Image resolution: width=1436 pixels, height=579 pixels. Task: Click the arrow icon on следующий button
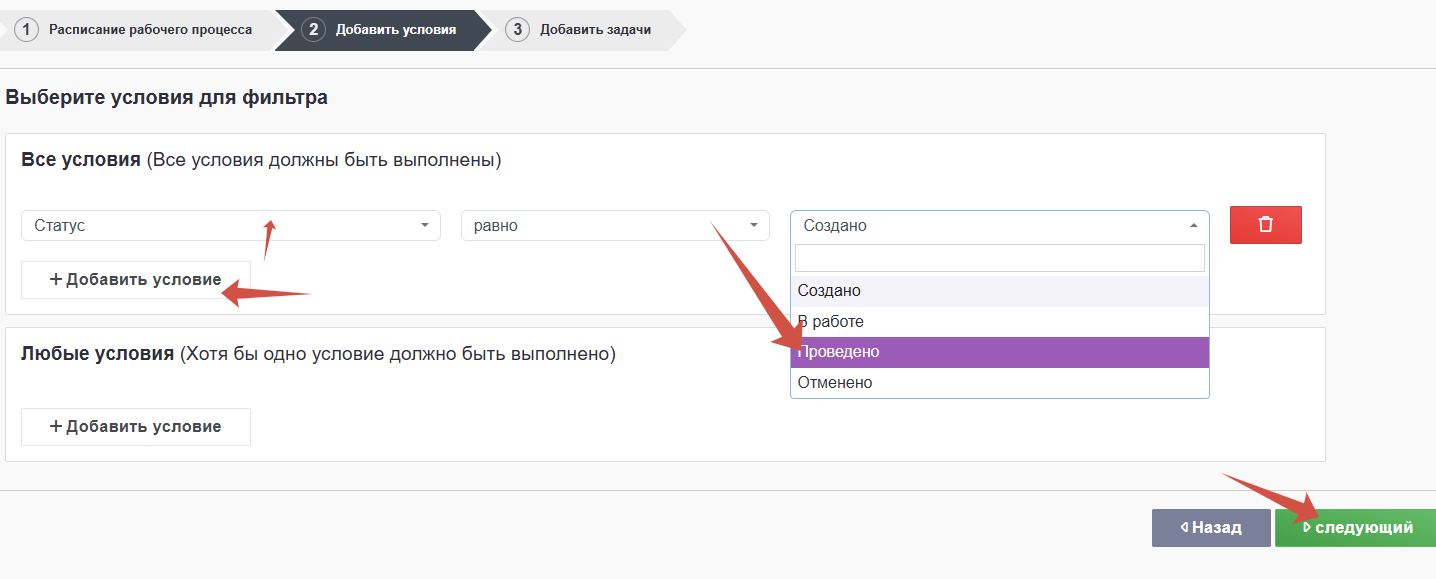(1306, 527)
